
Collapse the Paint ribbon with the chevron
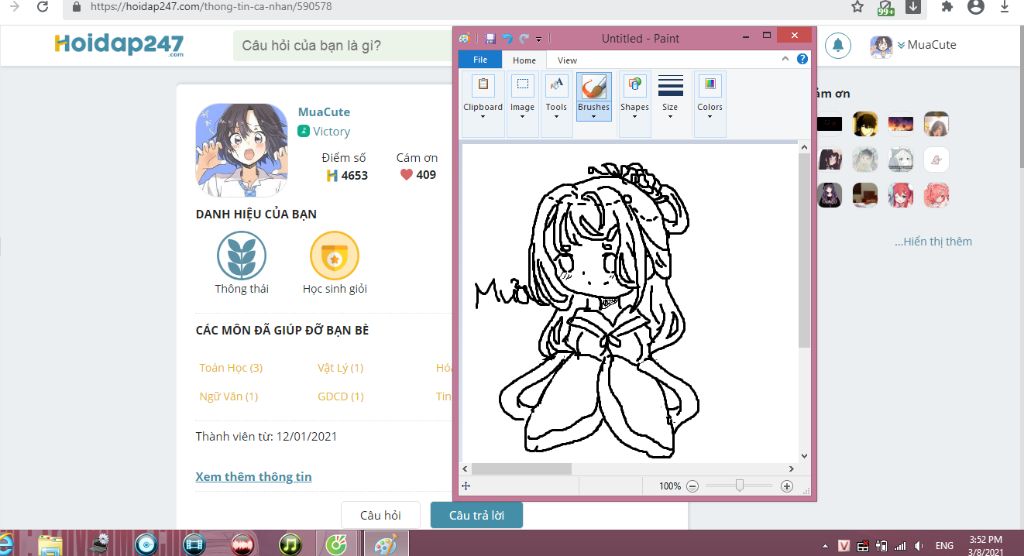point(785,59)
